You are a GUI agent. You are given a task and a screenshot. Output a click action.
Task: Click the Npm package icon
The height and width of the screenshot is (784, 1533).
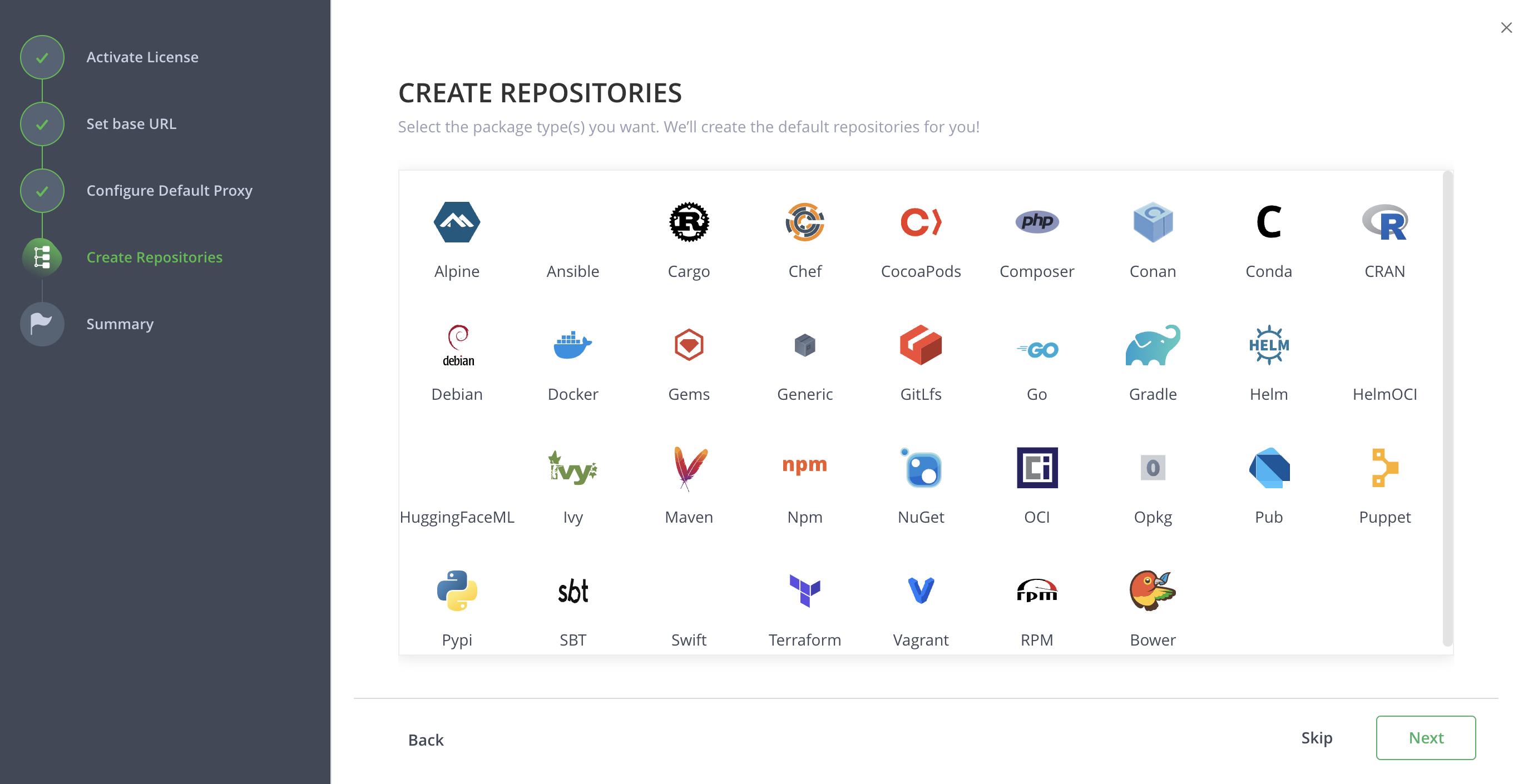[x=804, y=467]
